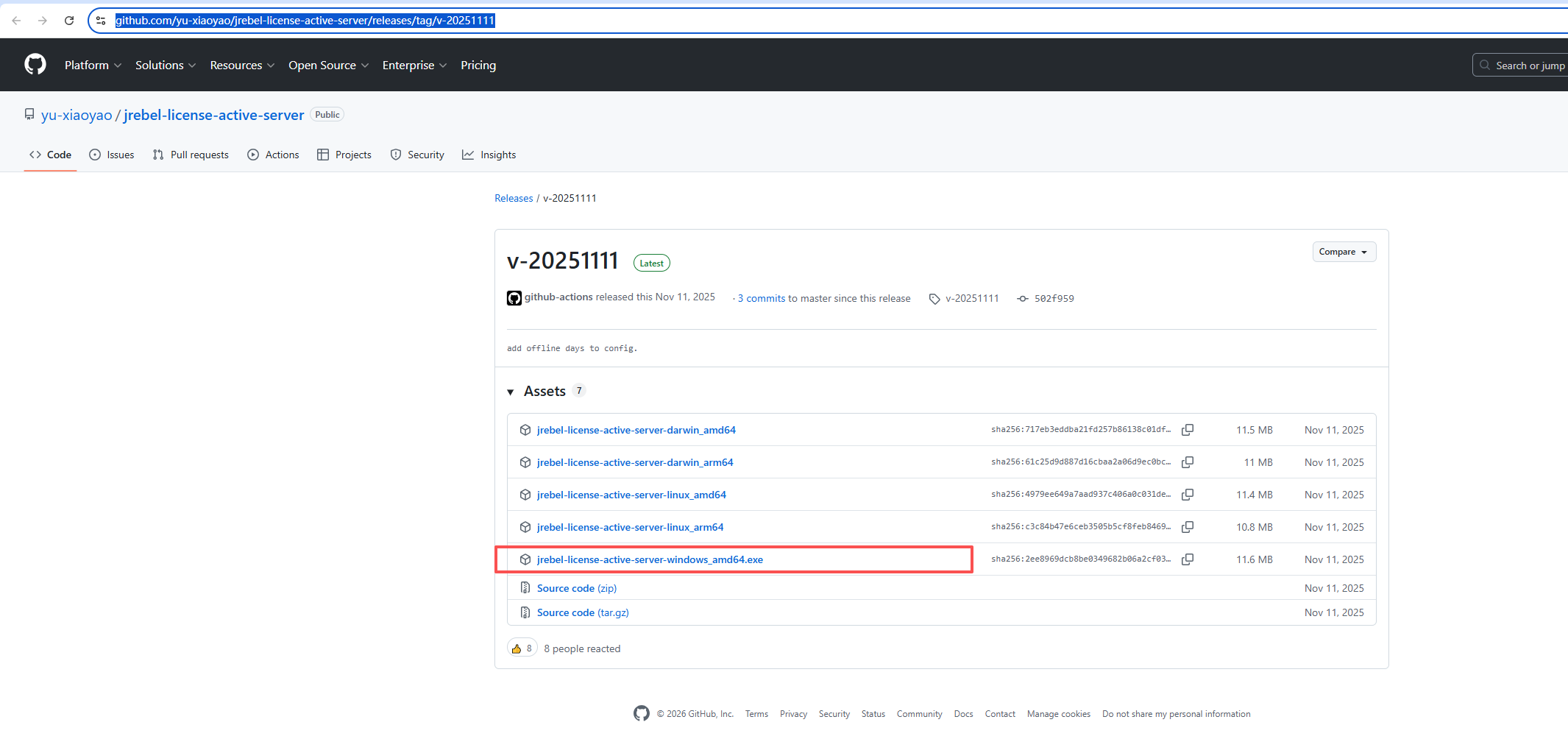
Task: Open the Security tab
Action: pos(417,155)
